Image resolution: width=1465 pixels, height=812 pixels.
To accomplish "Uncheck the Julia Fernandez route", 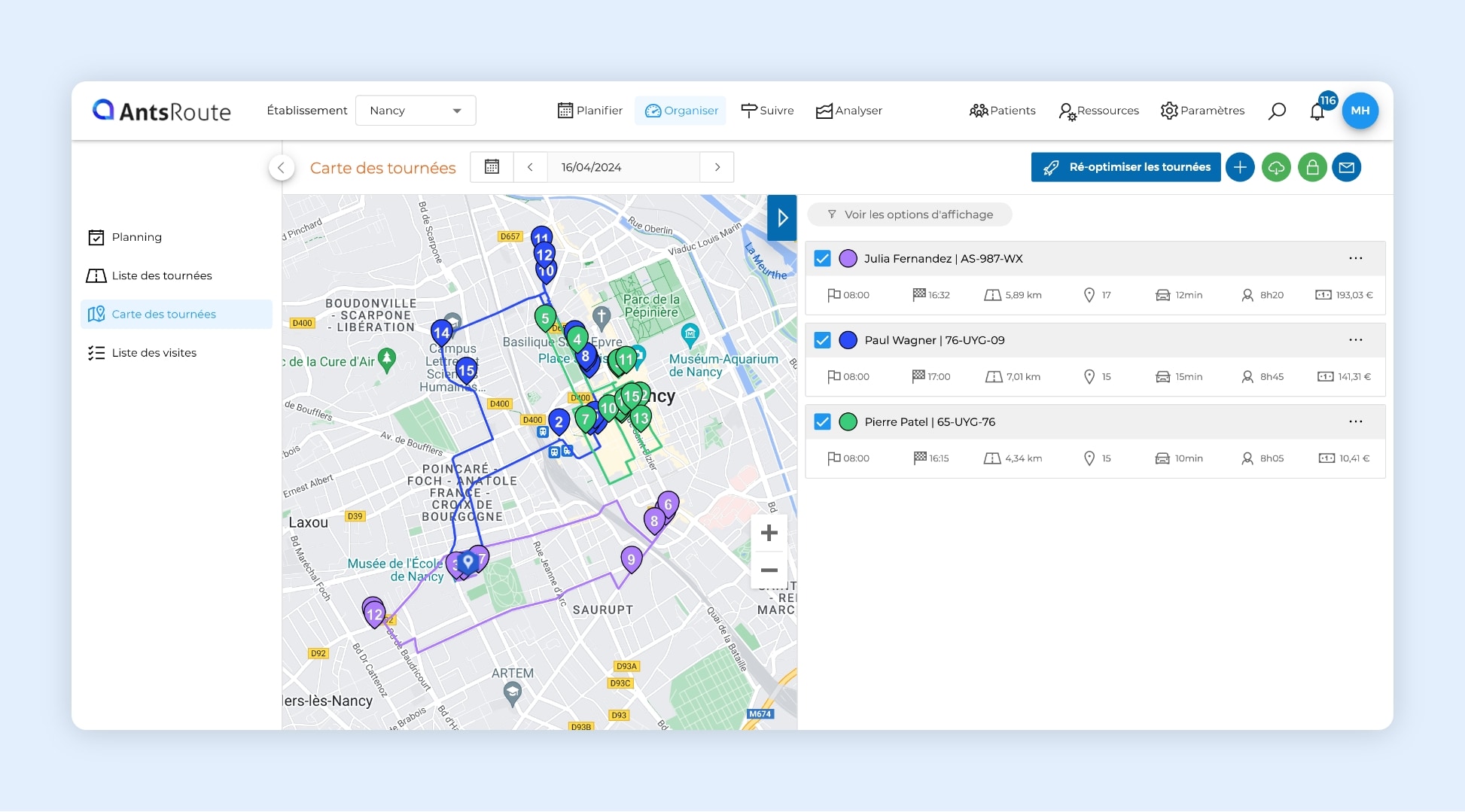I will (822, 258).
